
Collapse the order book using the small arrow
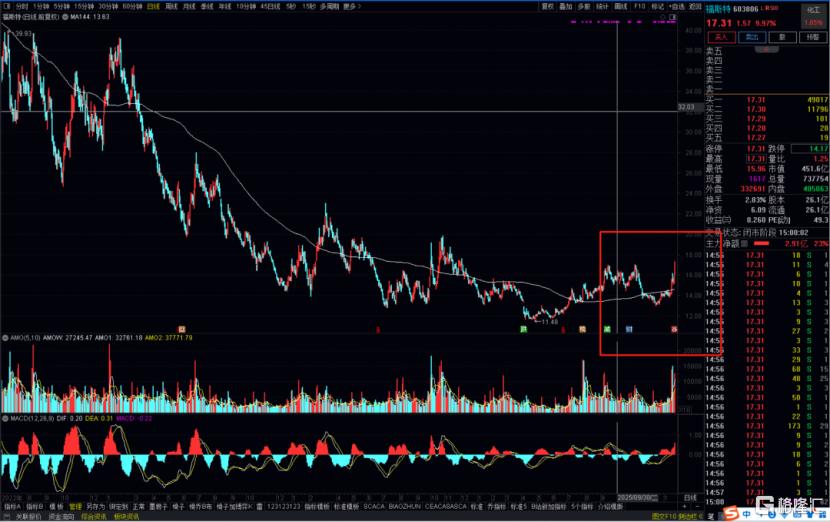766,49
